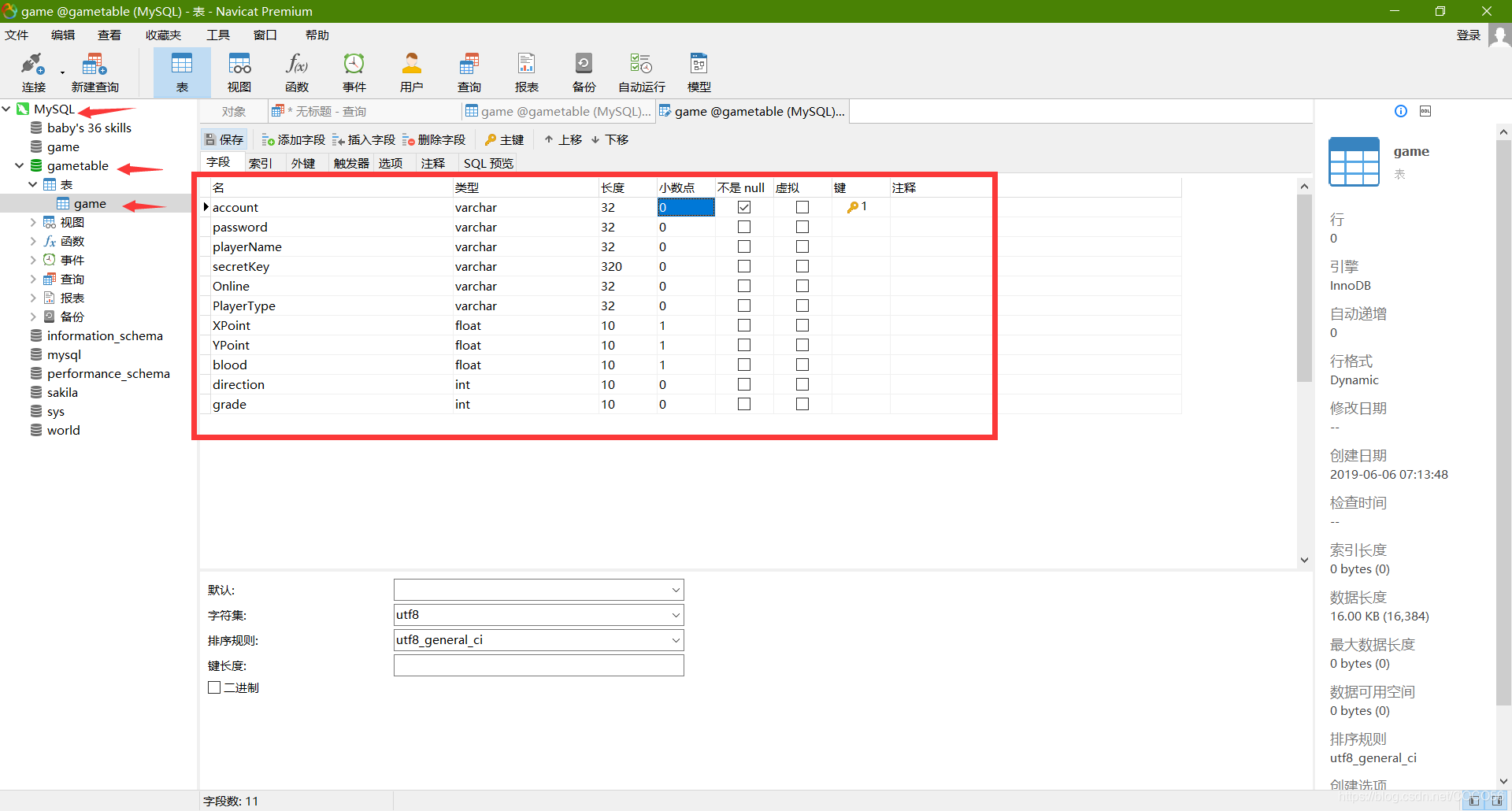Click the user avatar icon beside 登录
The width and height of the screenshot is (1512, 811).
pos(1499,35)
